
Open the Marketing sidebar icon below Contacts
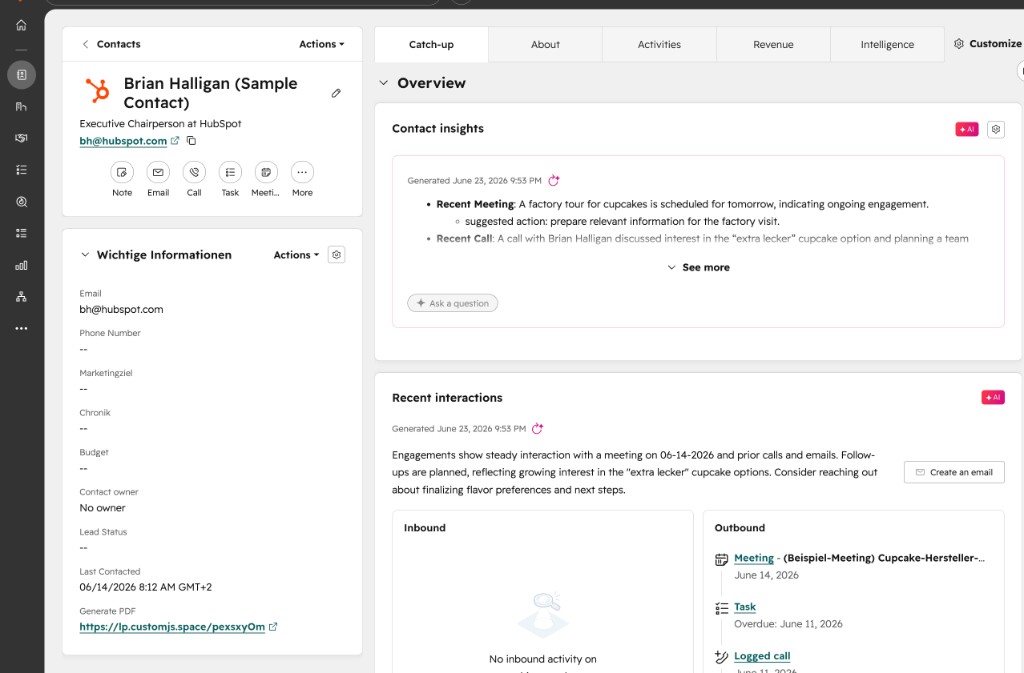[21, 106]
